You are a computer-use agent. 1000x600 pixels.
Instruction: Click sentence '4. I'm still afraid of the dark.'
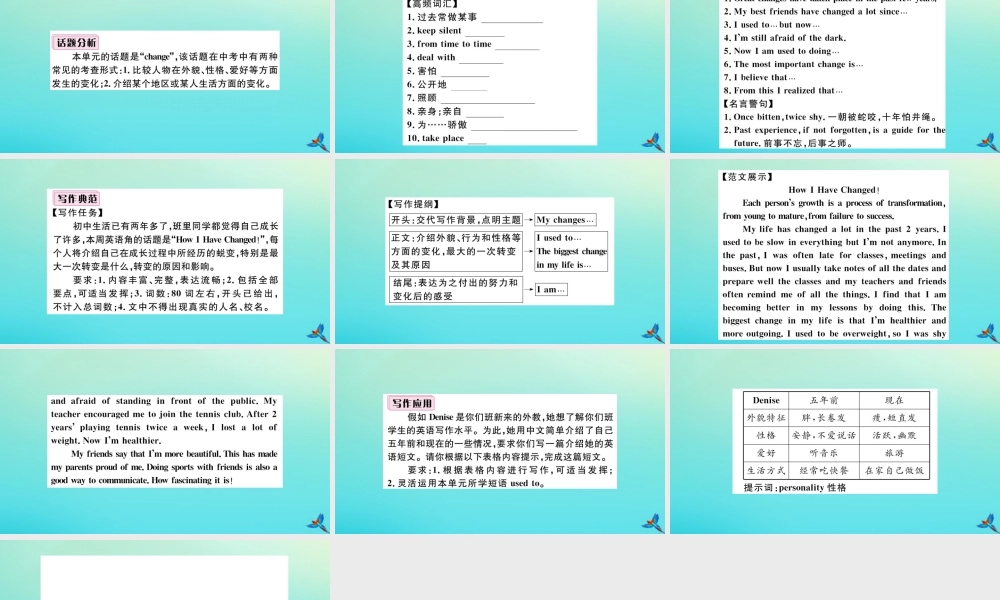coord(785,38)
